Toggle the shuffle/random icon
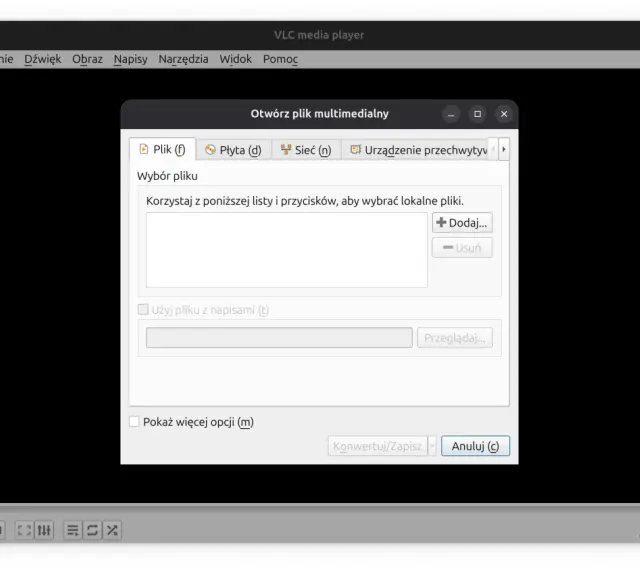The height and width of the screenshot is (570, 640). [x=112, y=530]
